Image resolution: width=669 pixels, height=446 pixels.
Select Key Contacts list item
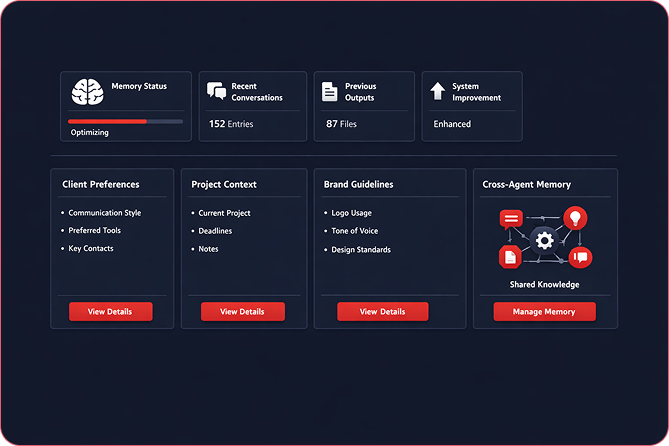(91, 249)
